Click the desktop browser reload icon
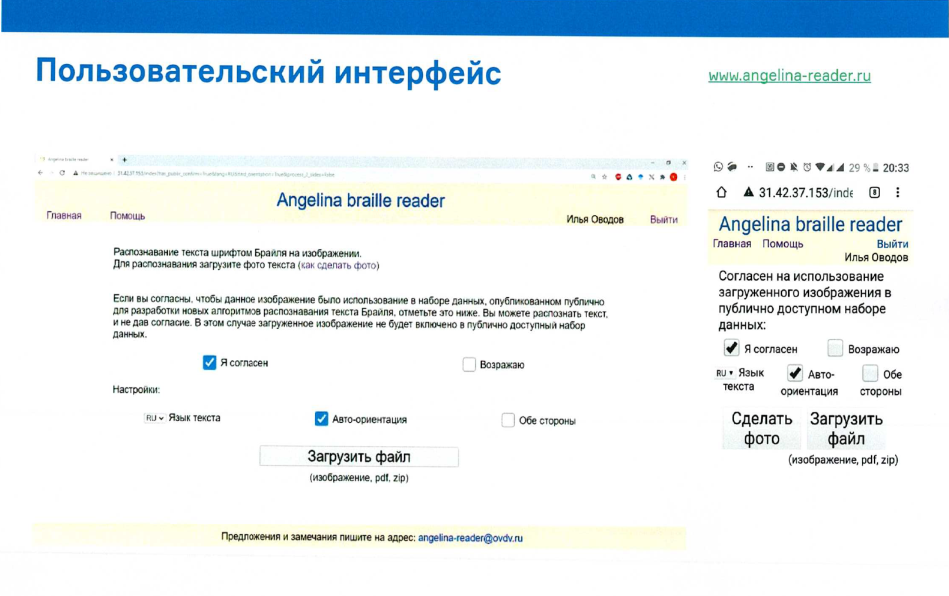The width and height of the screenshot is (949, 596). tap(63, 173)
